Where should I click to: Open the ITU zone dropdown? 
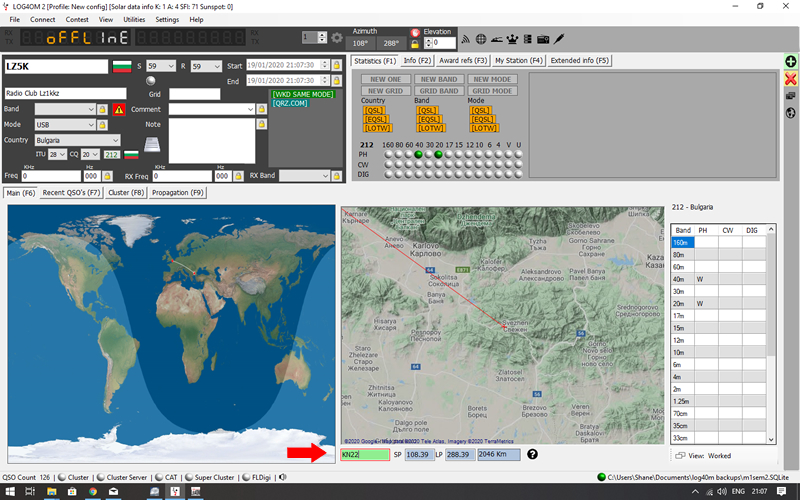pos(62,154)
